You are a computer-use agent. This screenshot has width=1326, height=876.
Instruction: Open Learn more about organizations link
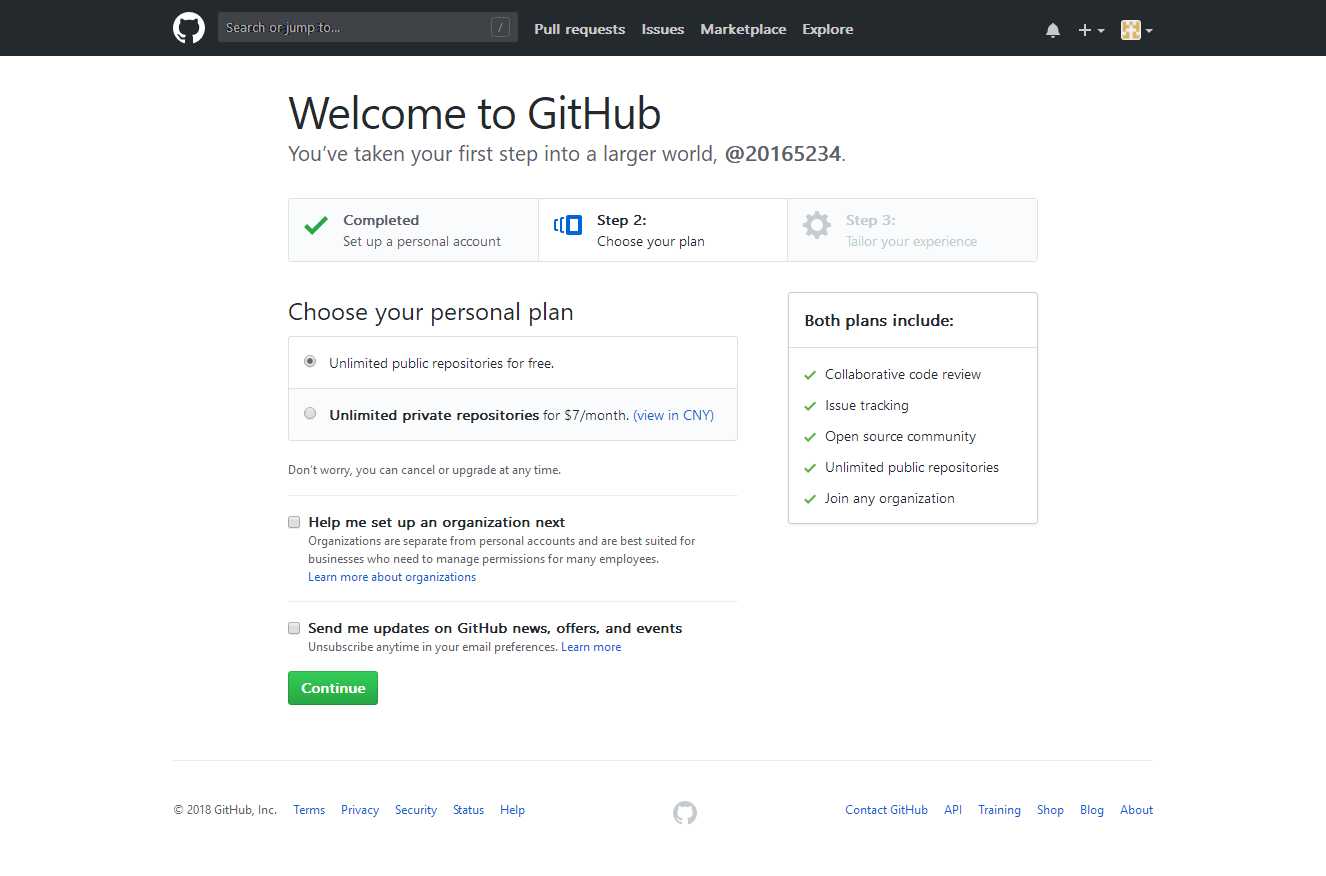[x=392, y=577]
